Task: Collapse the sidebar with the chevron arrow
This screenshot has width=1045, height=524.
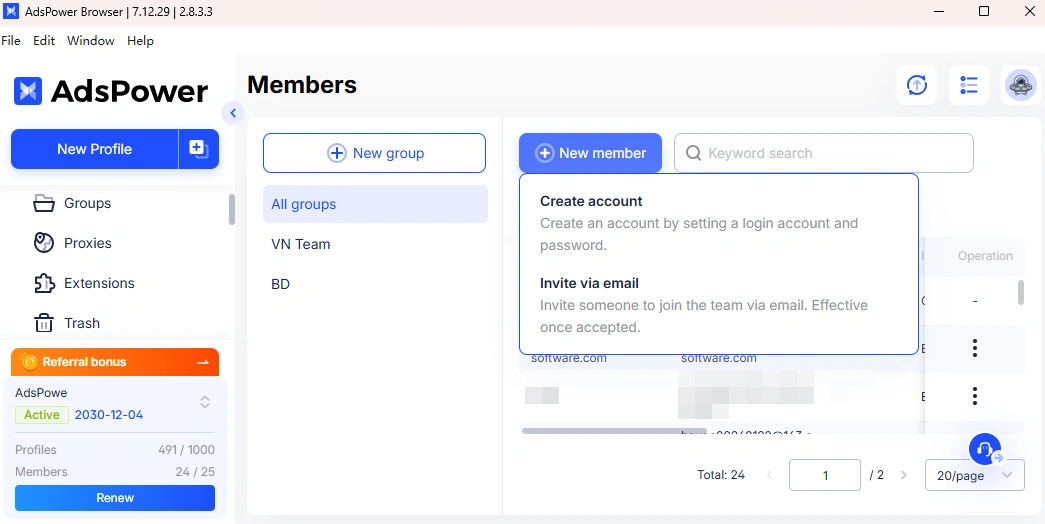Action: point(233,113)
